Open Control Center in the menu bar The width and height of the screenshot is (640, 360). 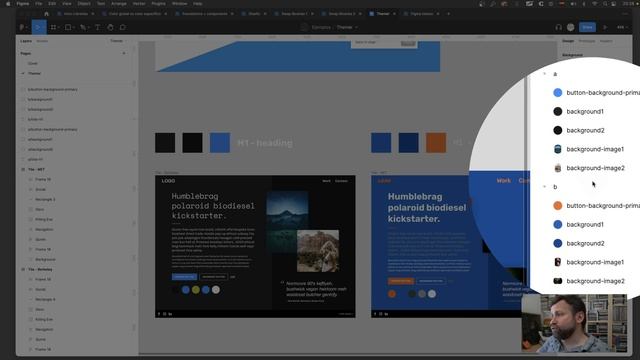[x=613, y=4]
